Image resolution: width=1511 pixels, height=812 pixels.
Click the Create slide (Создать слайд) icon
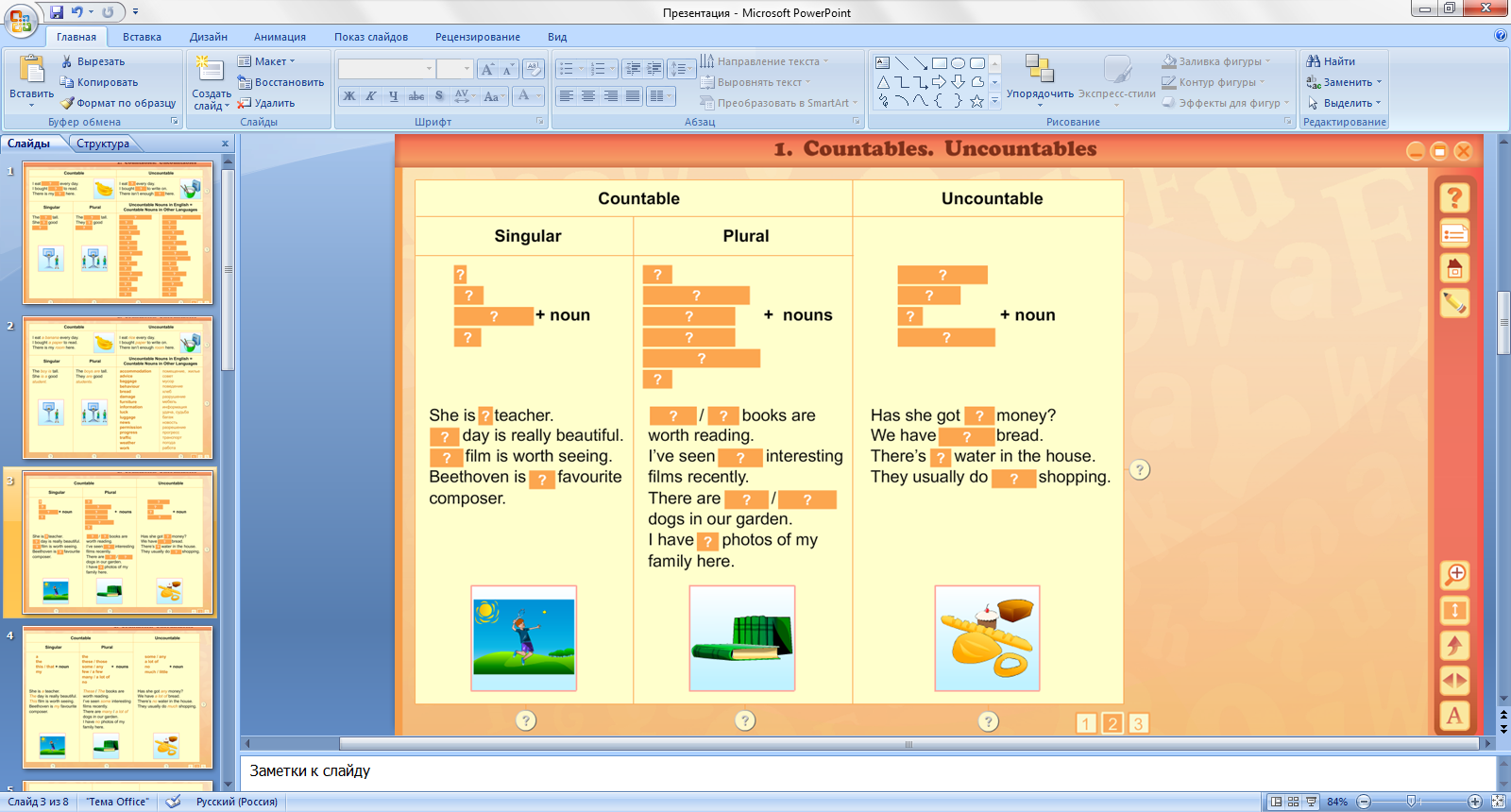(210, 71)
